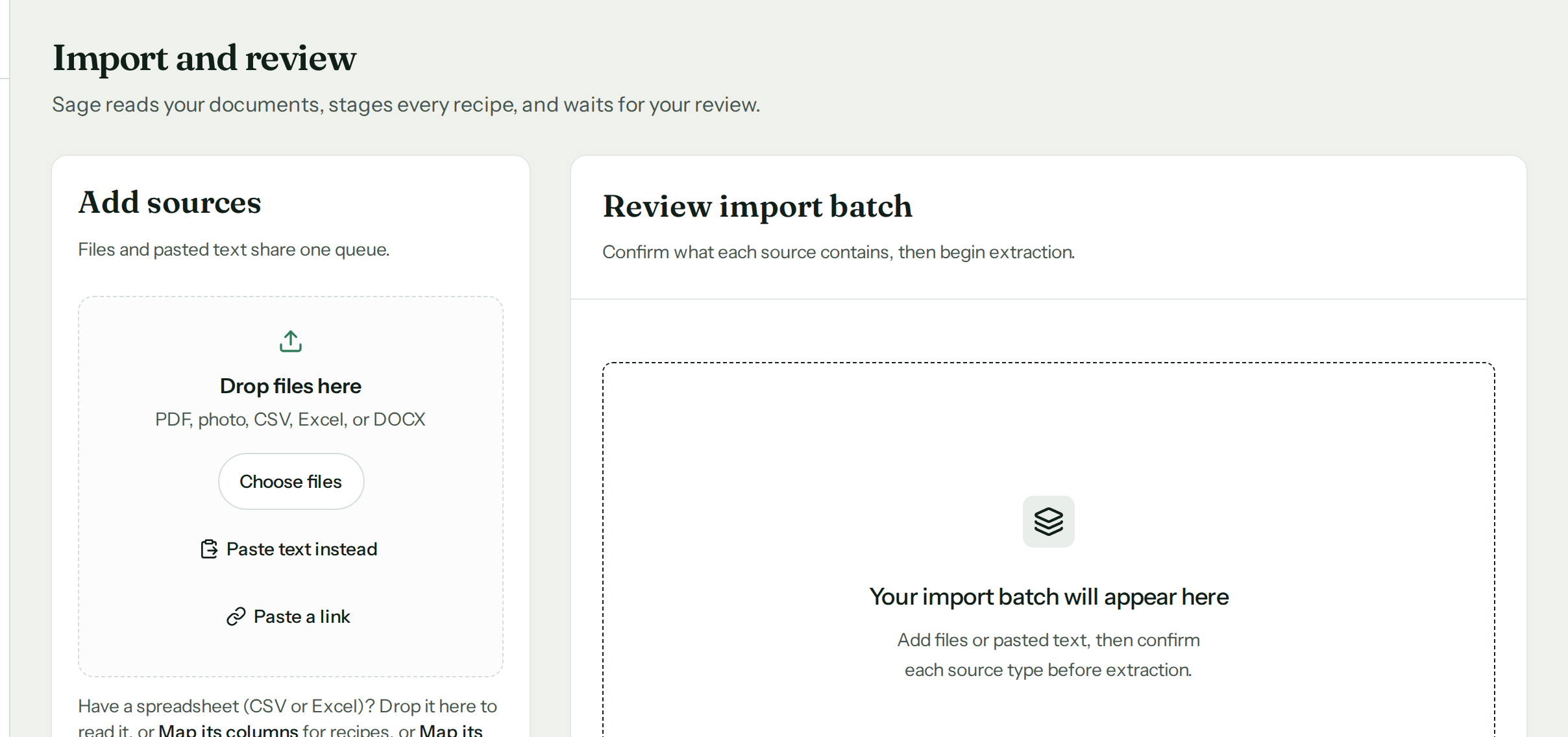Click 'Your import batch will appear here' text
The height and width of the screenshot is (737, 1568).
pos(1049,597)
